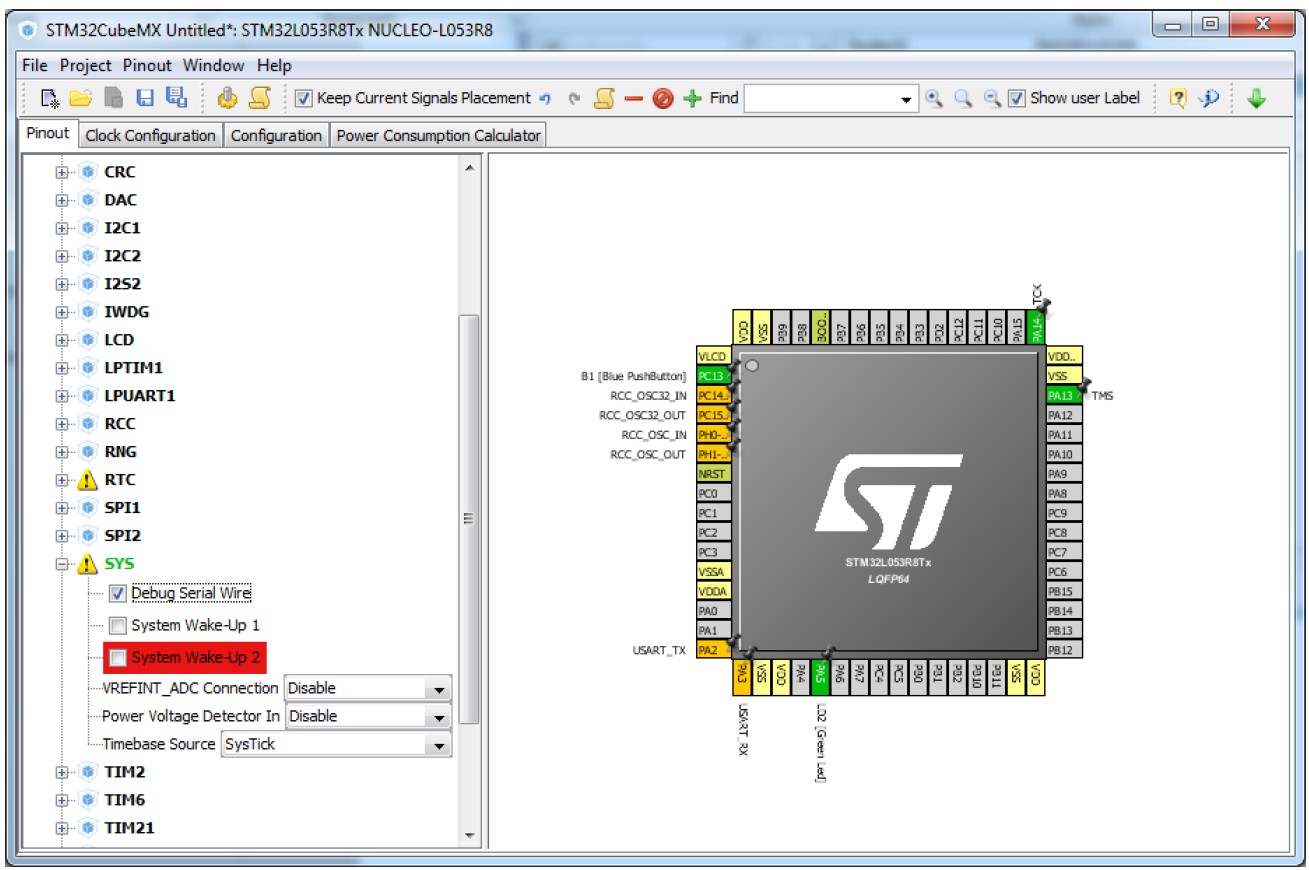Click the single-floppy Save Project icon
The height and width of the screenshot is (870, 1309).
(145, 98)
